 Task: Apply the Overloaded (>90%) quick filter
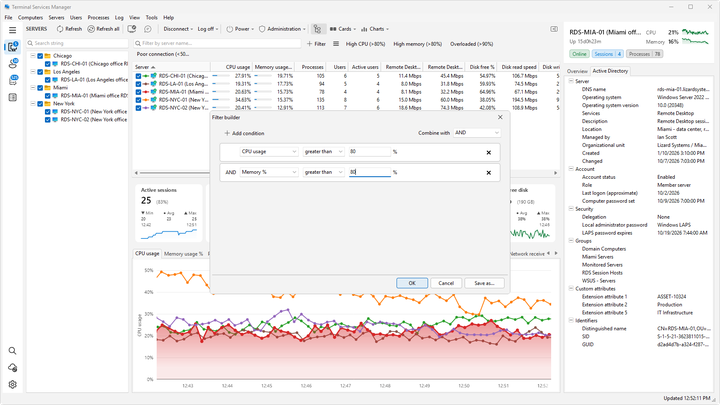(x=472, y=44)
